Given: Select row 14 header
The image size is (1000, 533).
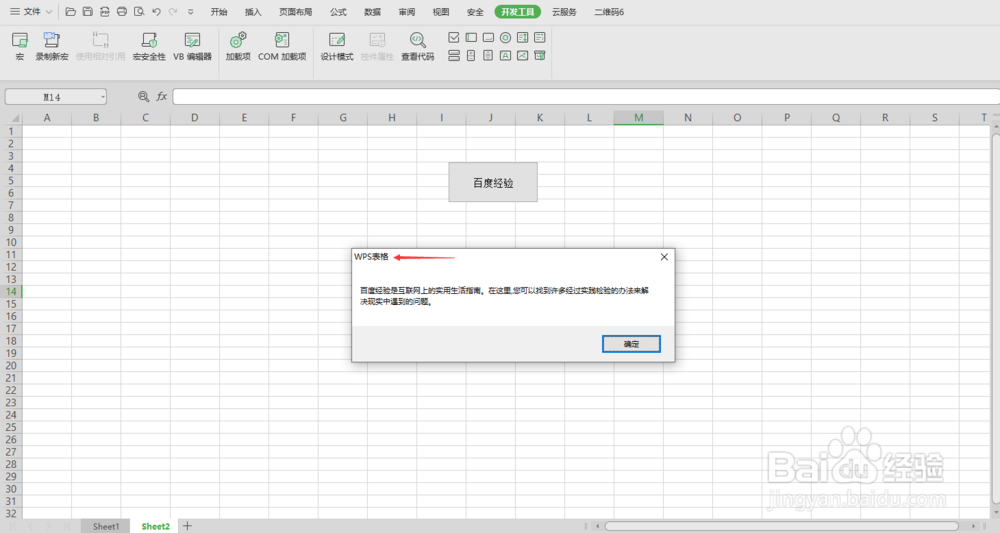Looking at the screenshot, I should (11, 291).
